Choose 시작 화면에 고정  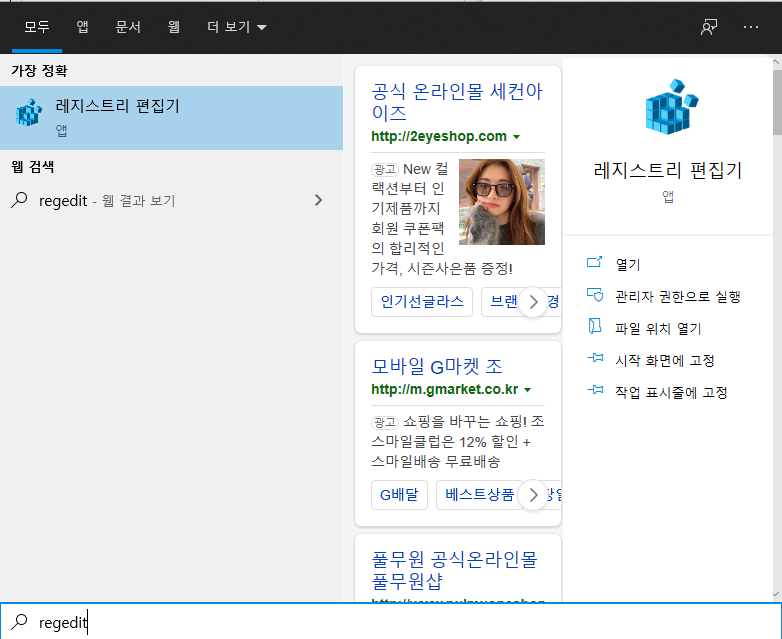point(664,360)
